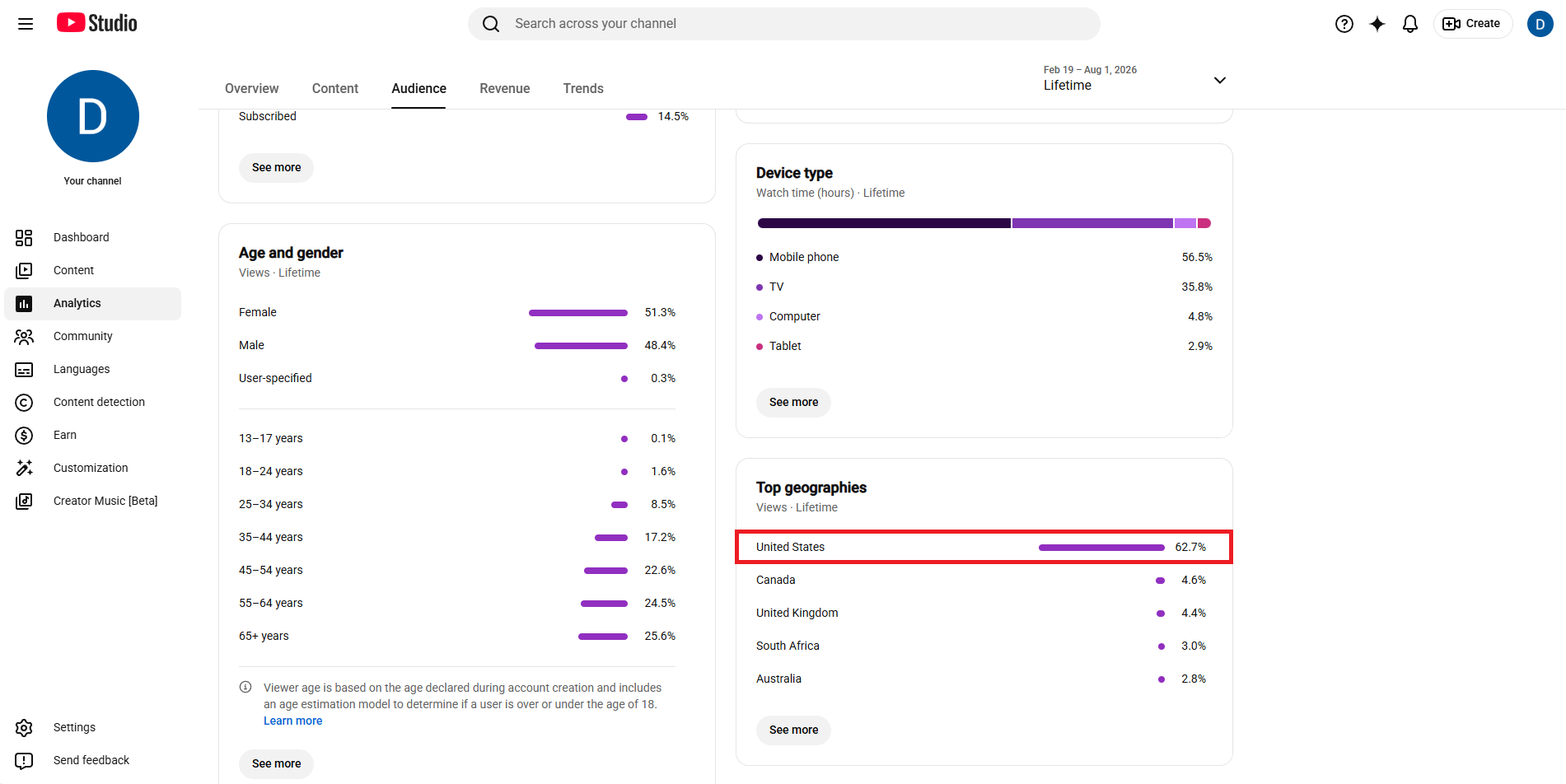
Task: Click the Content detection copyright icon
Action: (x=24, y=402)
